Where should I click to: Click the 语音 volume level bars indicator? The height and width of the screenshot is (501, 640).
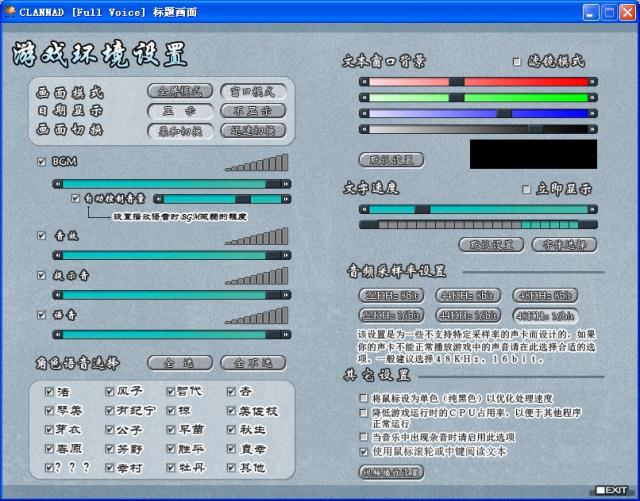[x=256, y=316]
